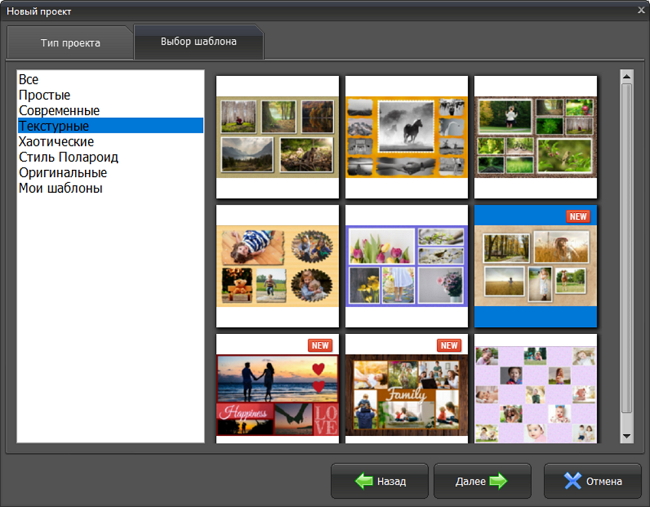The width and height of the screenshot is (650, 507).
Task: Choose the orange template with running horse
Action: point(407,137)
